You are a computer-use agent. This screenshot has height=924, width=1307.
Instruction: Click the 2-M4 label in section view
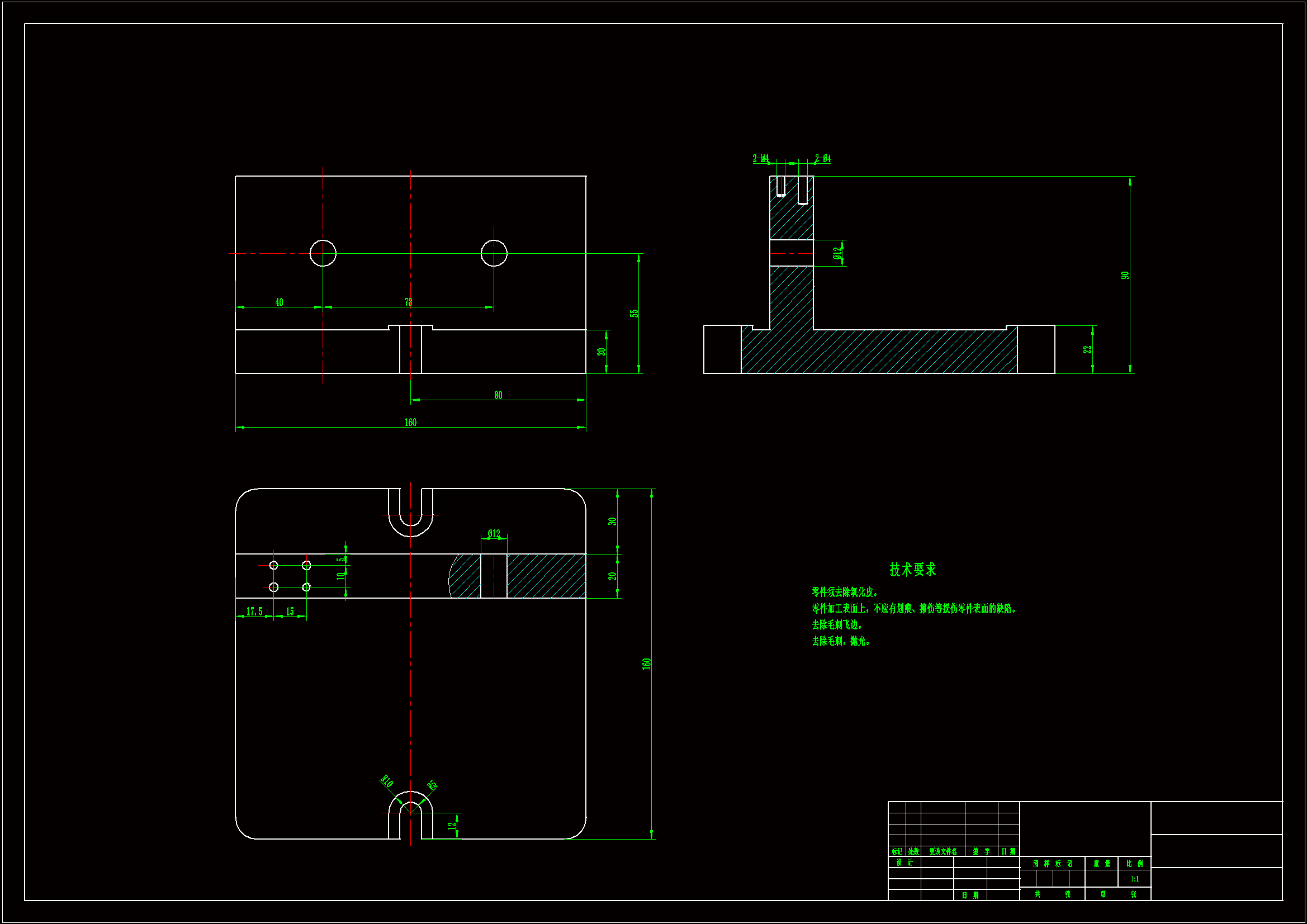click(760, 158)
